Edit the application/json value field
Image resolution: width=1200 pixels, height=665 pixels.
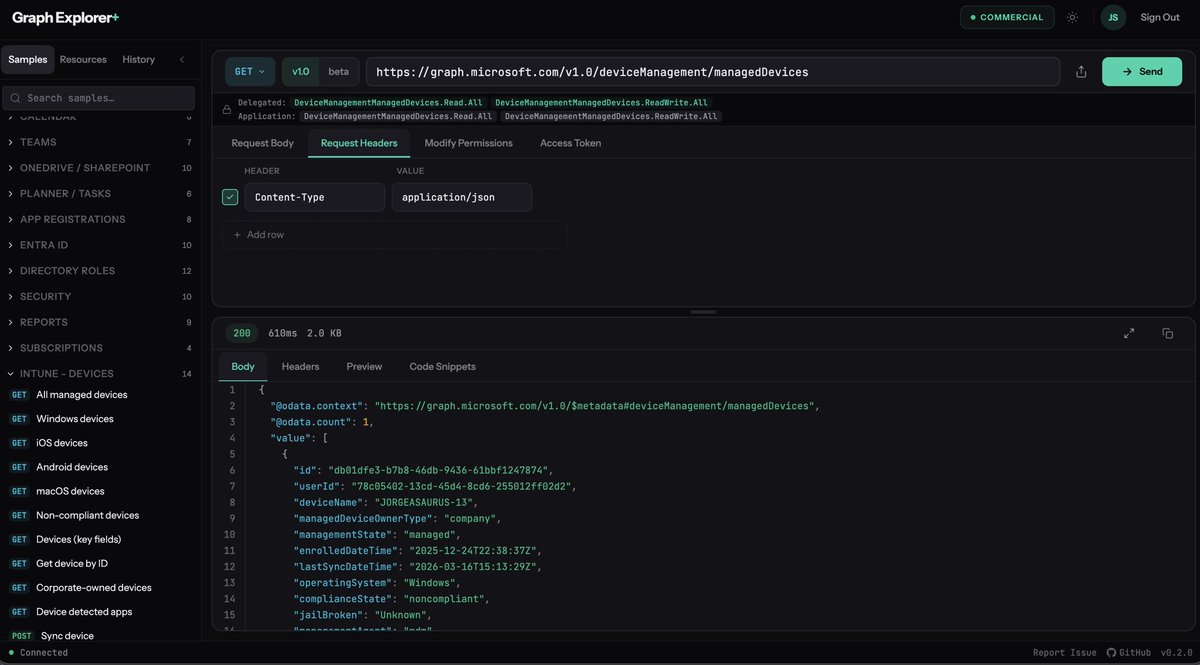(x=462, y=197)
